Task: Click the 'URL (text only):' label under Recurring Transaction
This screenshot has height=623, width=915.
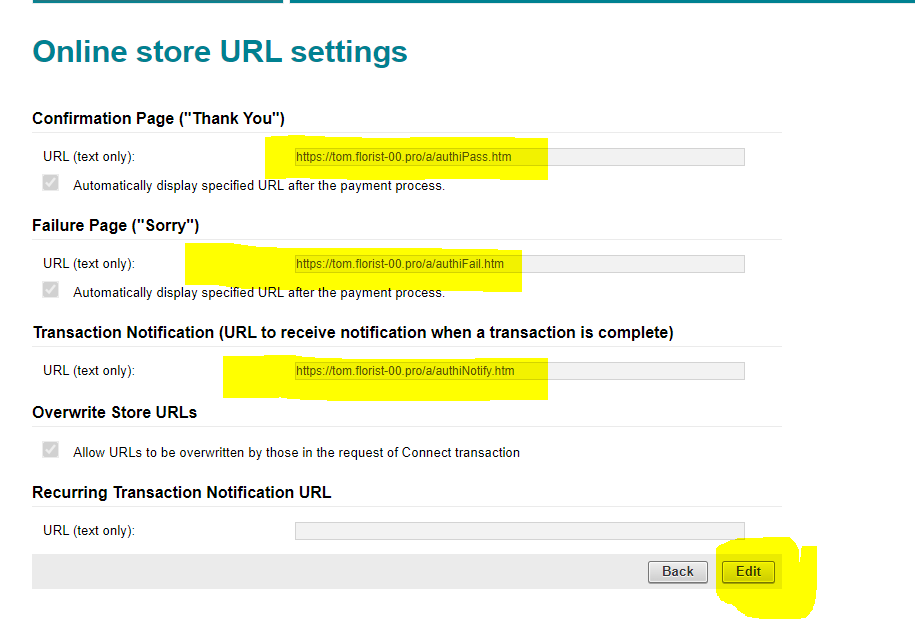Action: click(89, 531)
